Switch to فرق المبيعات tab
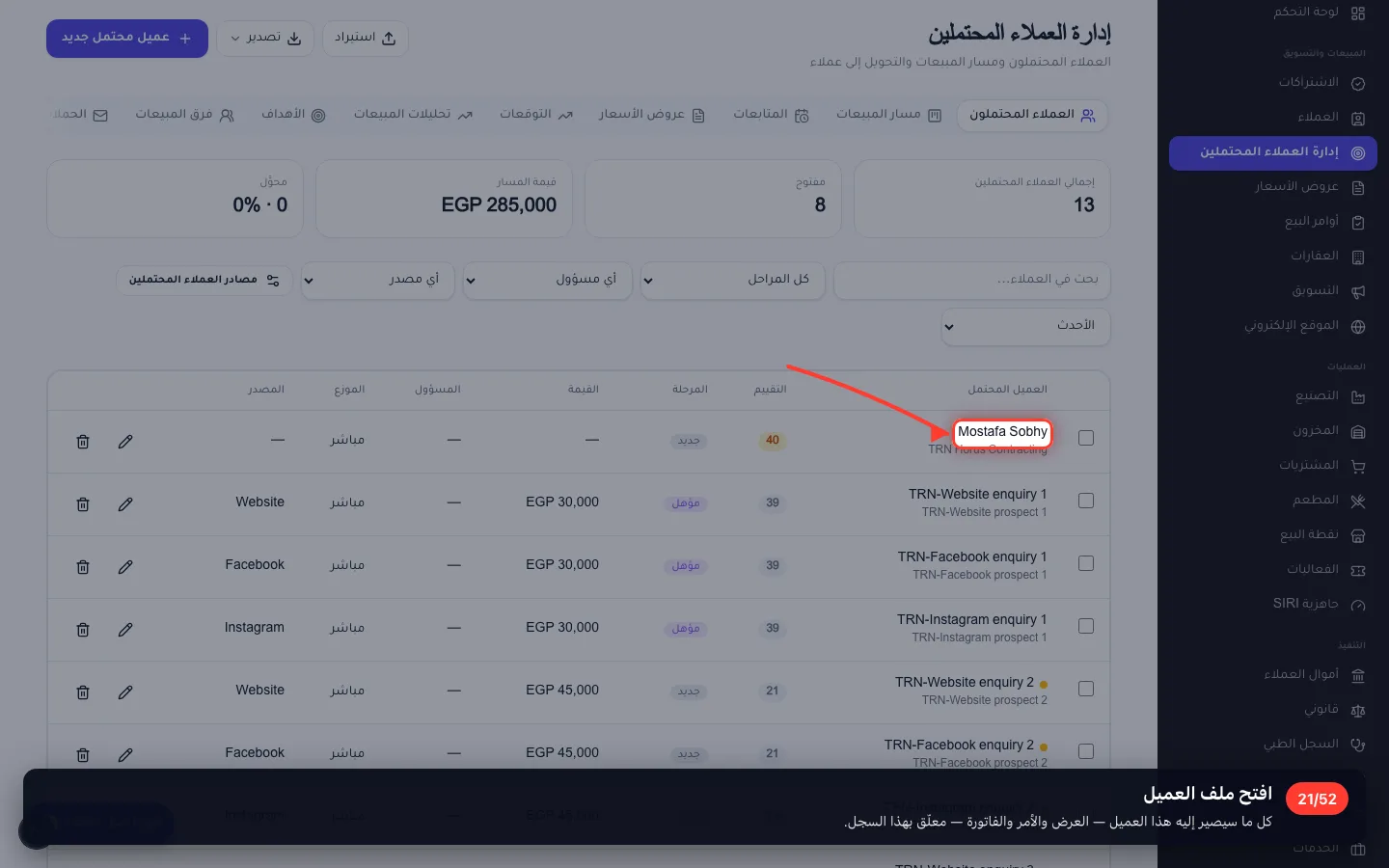The width and height of the screenshot is (1389, 868). [184, 115]
